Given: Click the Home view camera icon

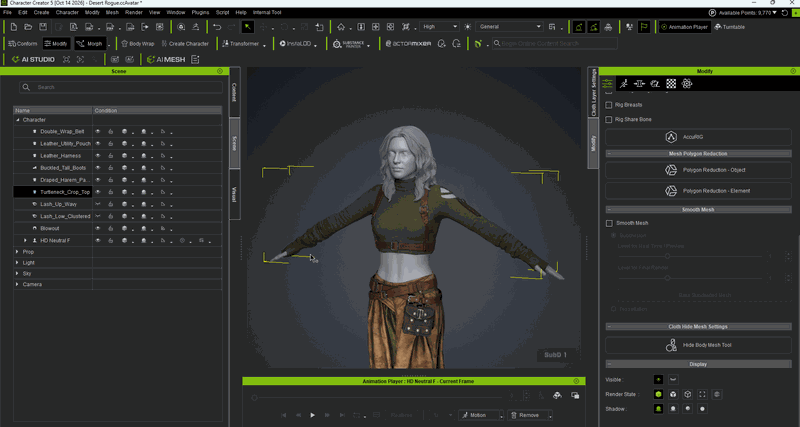Looking at the screenshot, I should tap(341, 27).
